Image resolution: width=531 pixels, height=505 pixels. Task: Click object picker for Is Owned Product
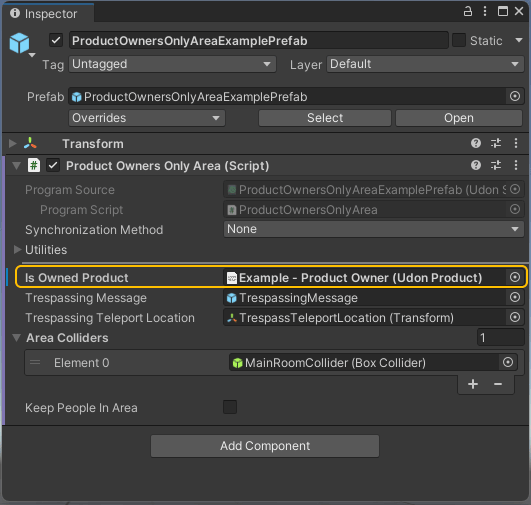click(x=515, y=277)
